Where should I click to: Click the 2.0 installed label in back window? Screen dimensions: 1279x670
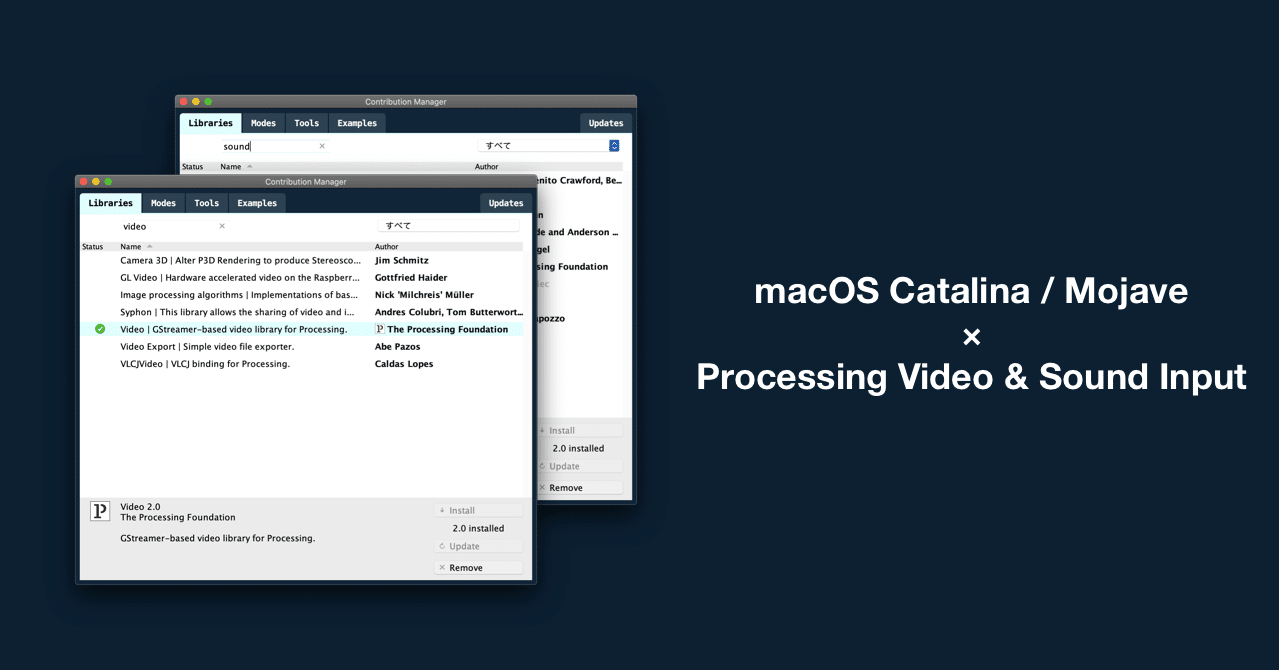578,448
